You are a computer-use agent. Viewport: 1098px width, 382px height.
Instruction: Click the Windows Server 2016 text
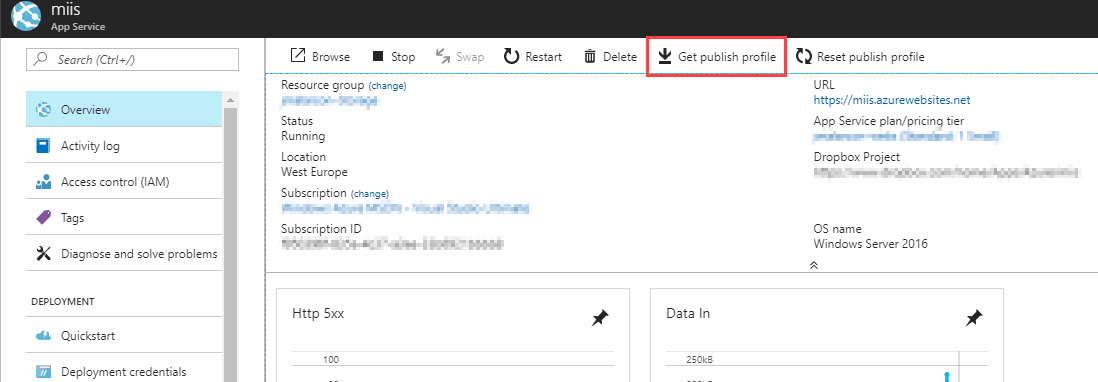pyautogui.click(x=870, y=243)
